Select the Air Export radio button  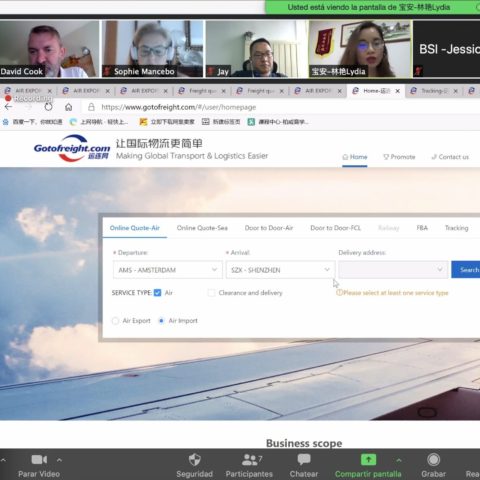pyautogui.click(x=115, y=321)
